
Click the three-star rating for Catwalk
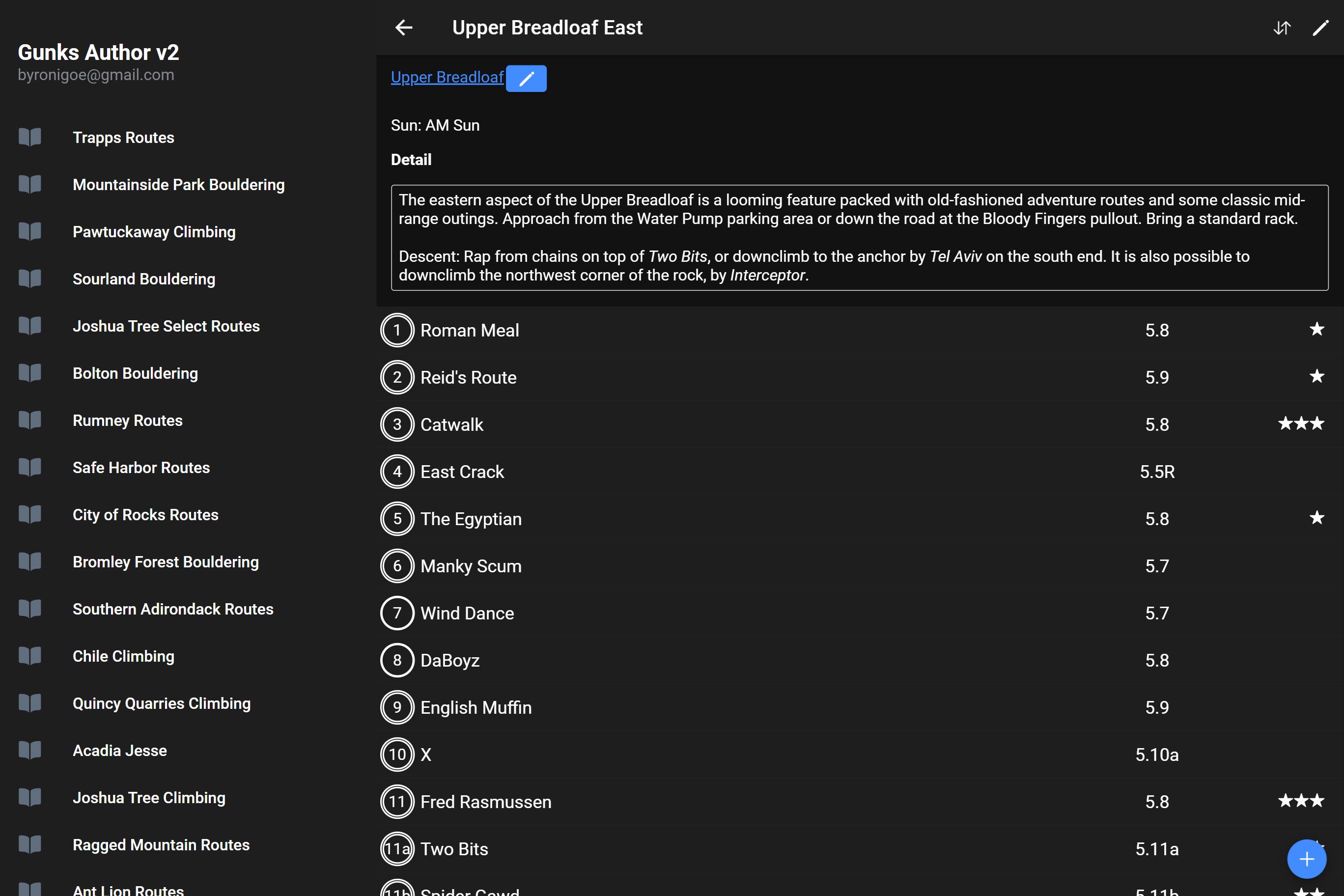[x=1301, y=423]
